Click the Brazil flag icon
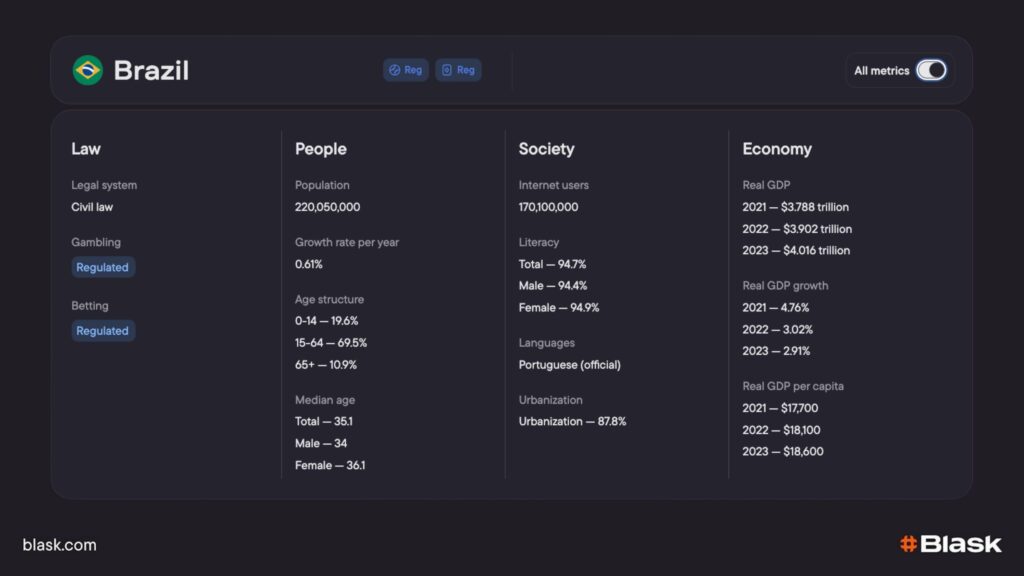1024x576 pixels. point(87,70)
